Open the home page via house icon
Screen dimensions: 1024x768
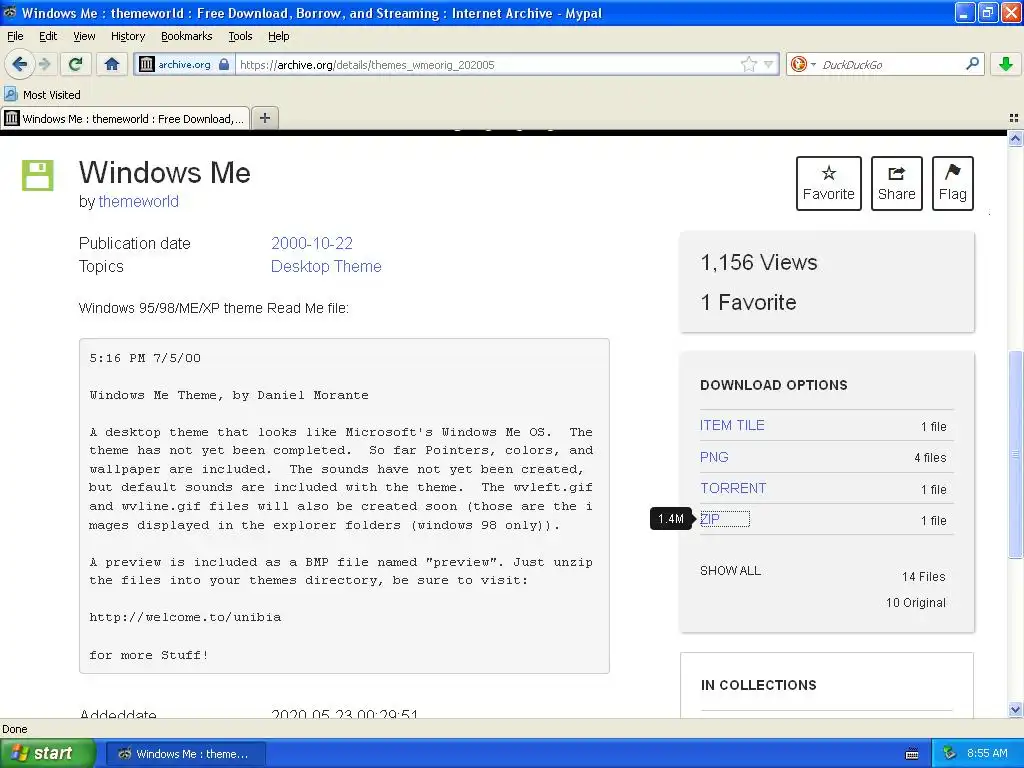112,64
